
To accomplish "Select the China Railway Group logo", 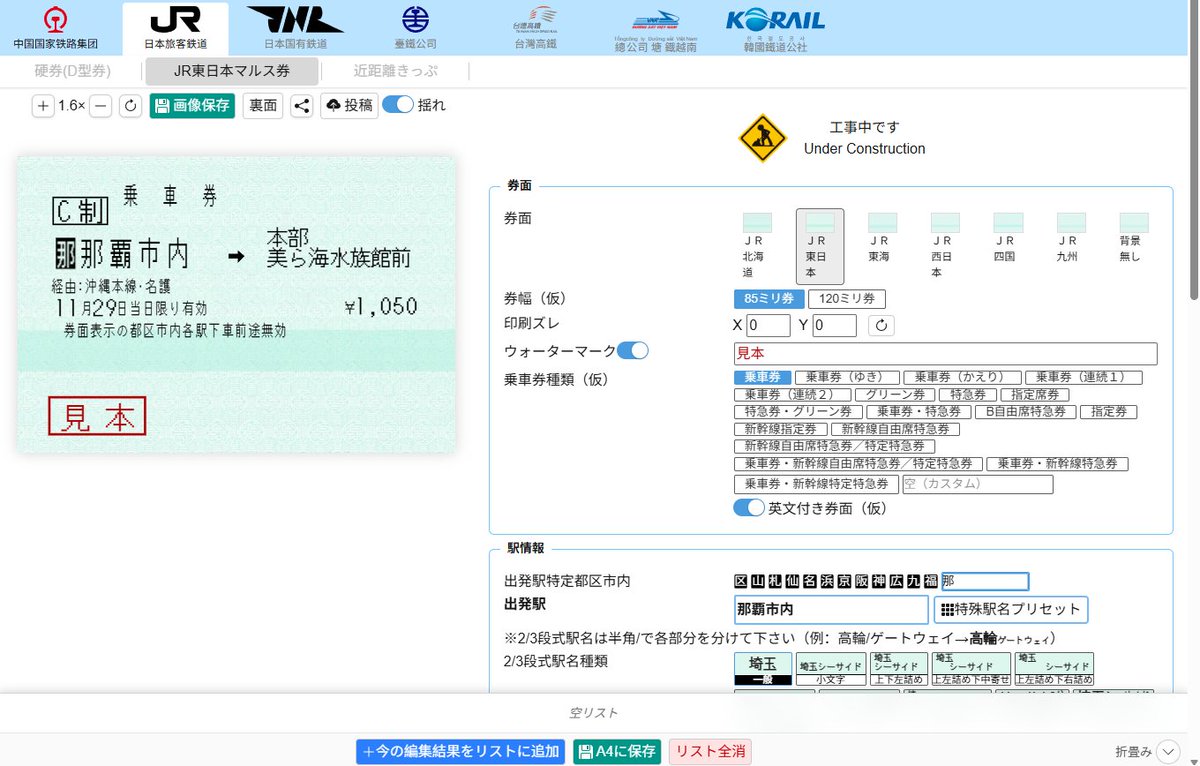I will 56,28.
